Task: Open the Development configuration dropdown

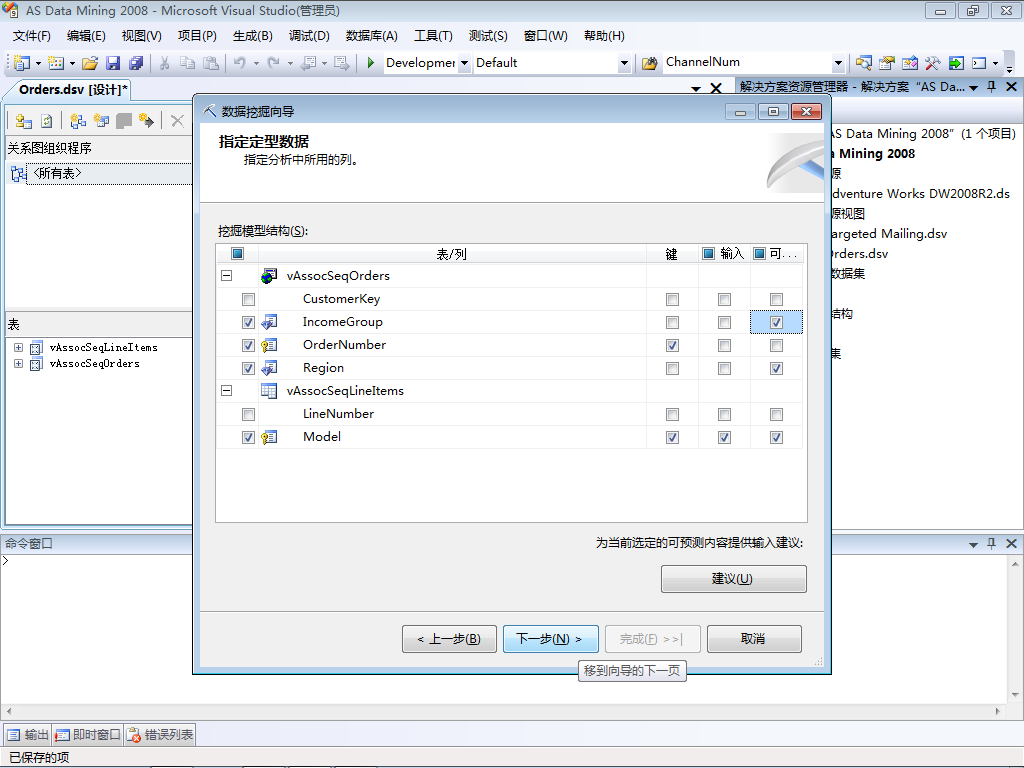Action: [464, 63]
